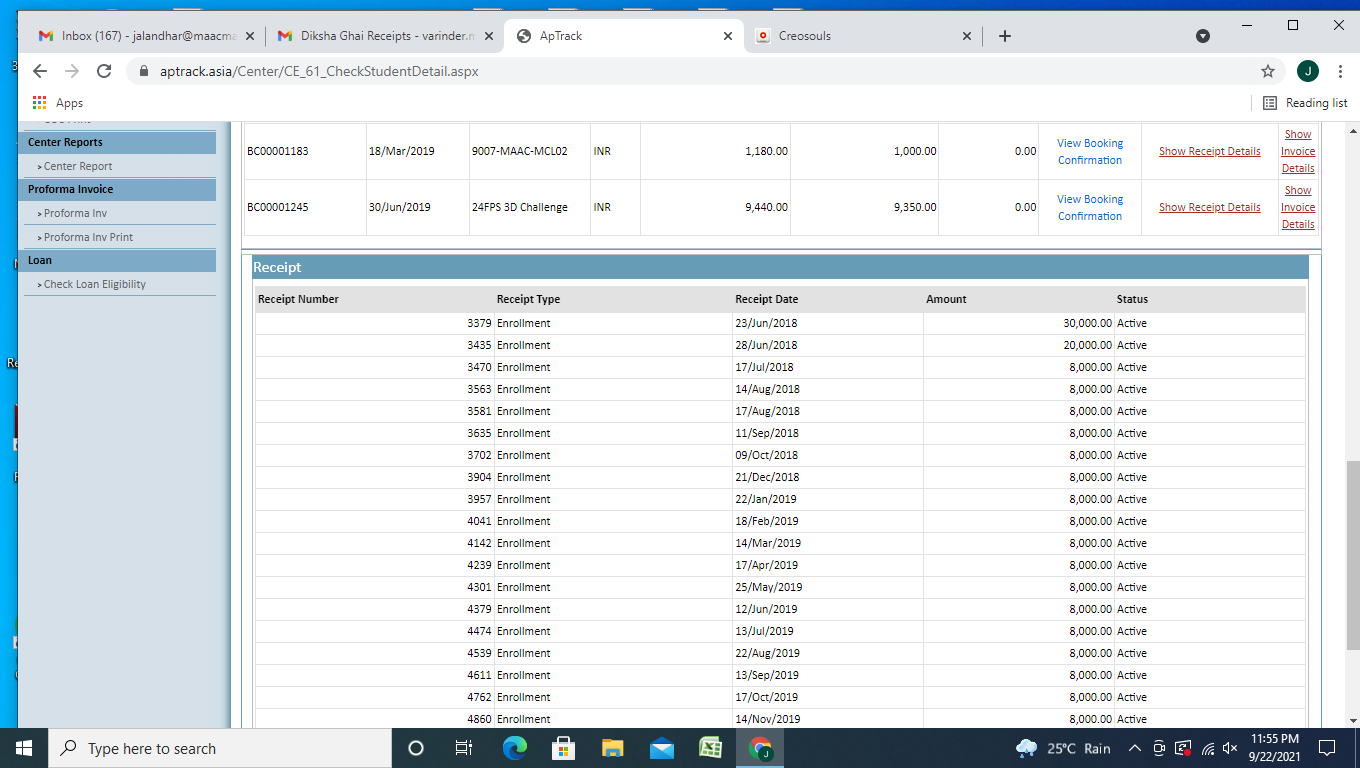The height and width of the screenshot is (768, 1360).
Task: Open the Proforma Inv Print sidebar link
Action: (x=88, y=237)
